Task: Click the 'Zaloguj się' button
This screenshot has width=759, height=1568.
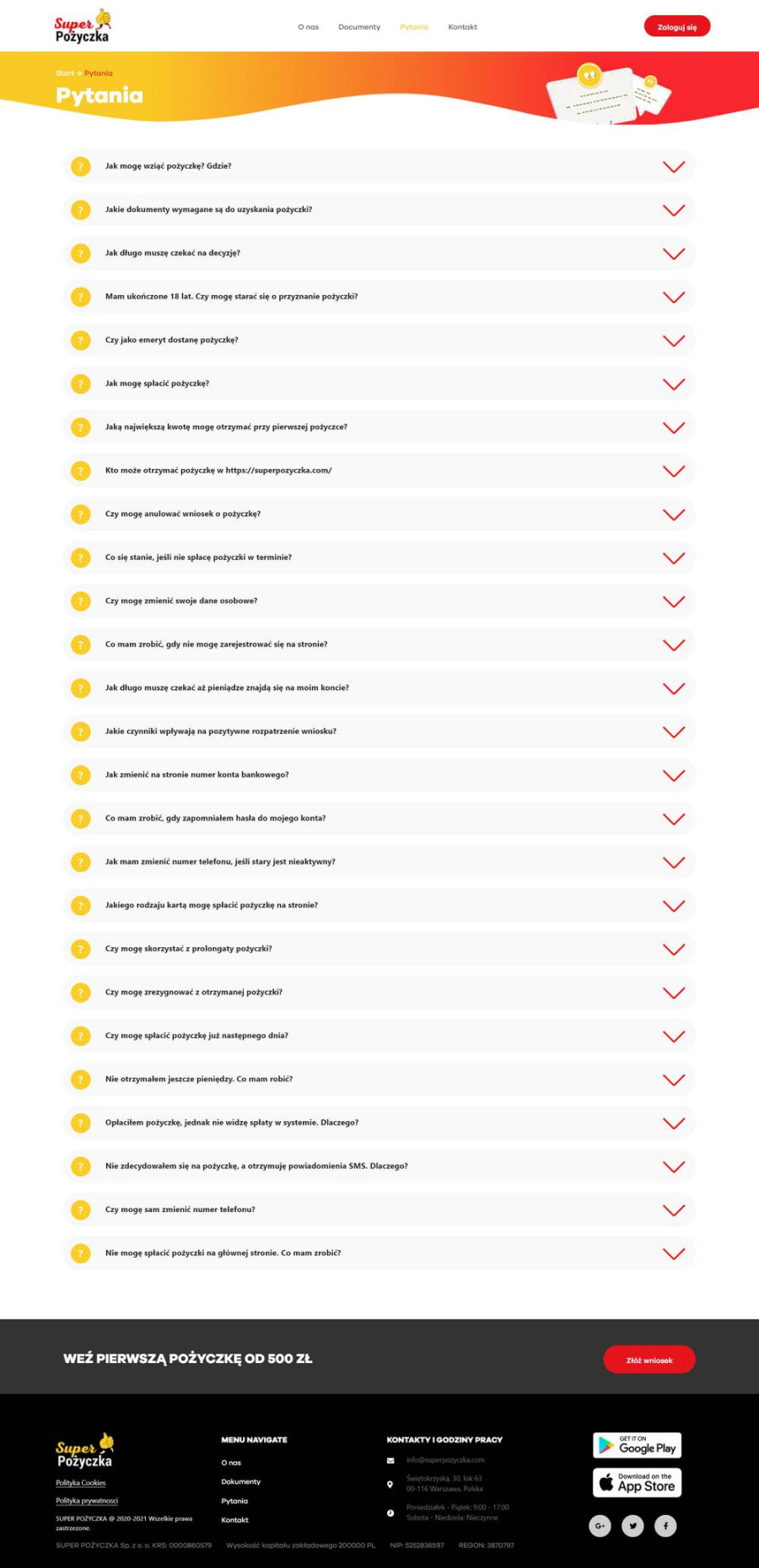Action: click(x=676, y=25)
